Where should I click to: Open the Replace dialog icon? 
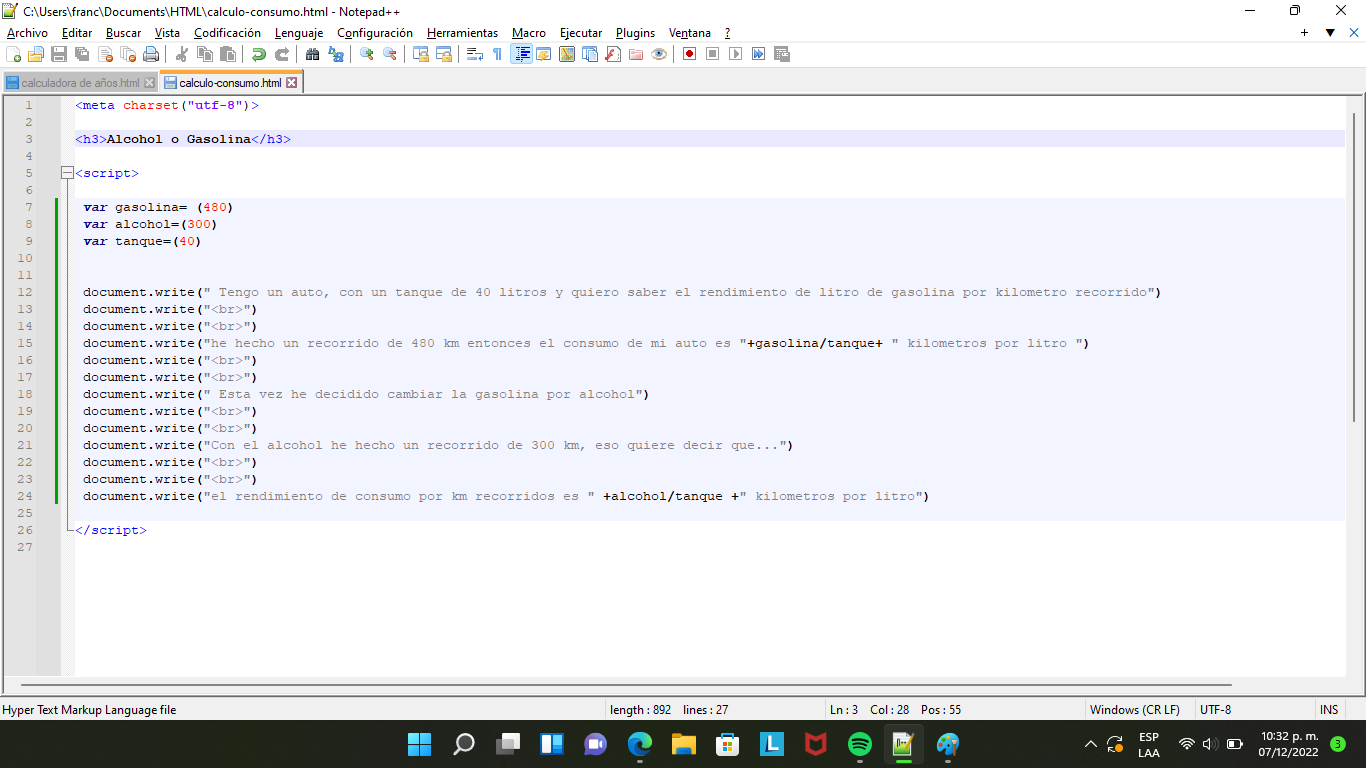(336, 54)
